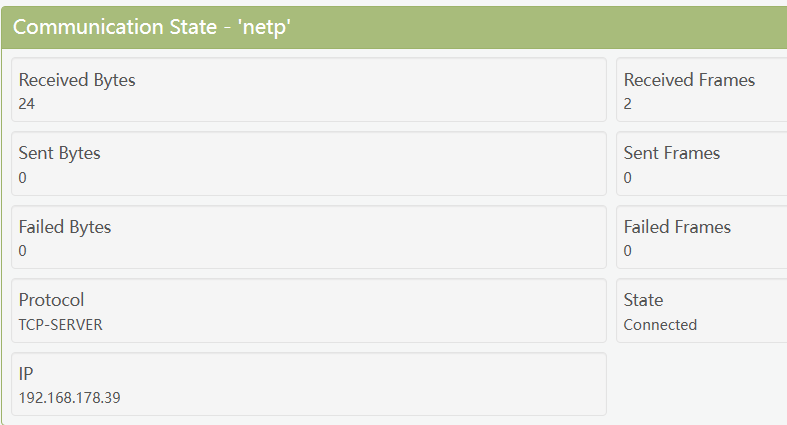Select the Failed Frames label
The height and width of the screenshot is (425, 787).
[x=677, y=227]
